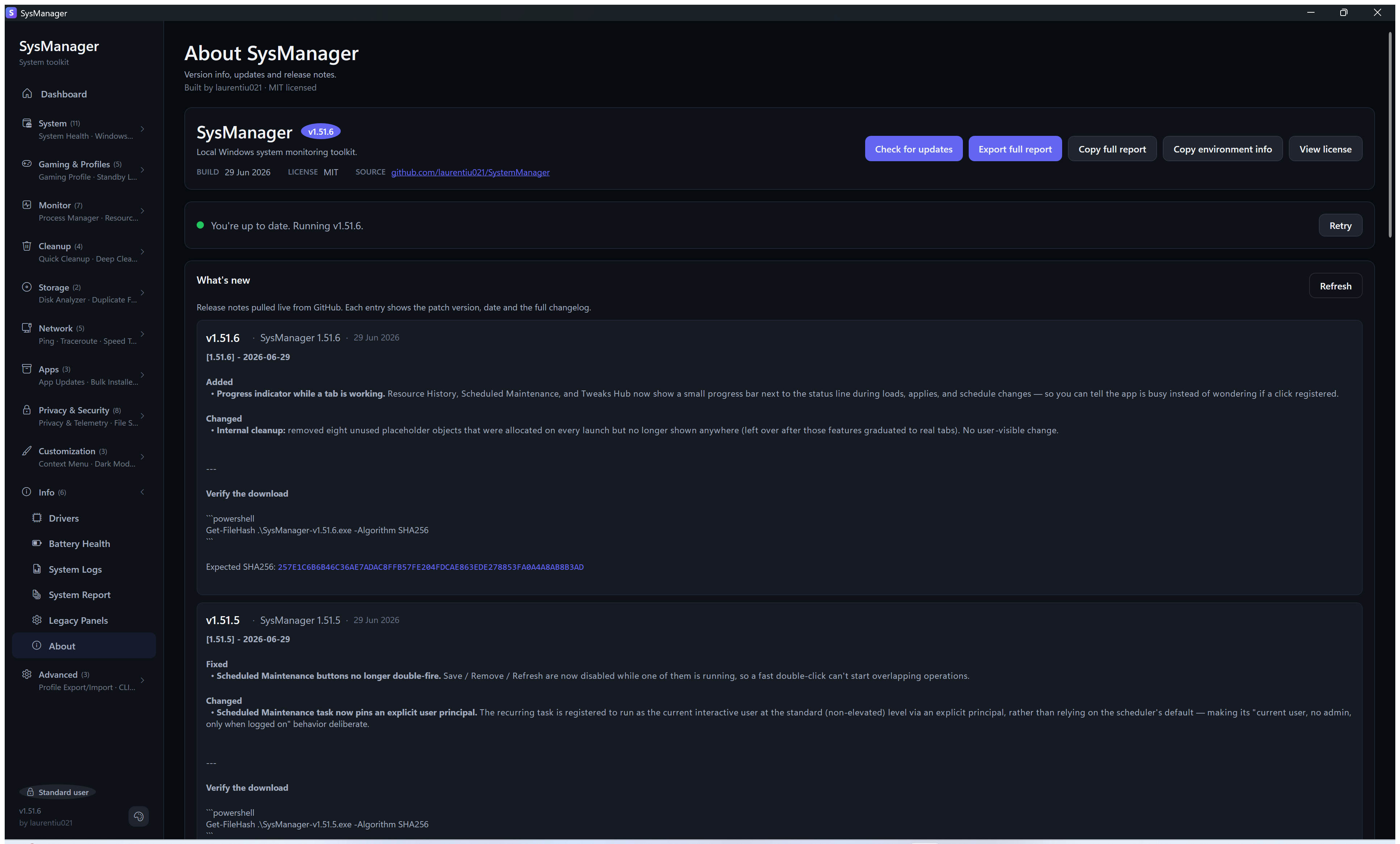Click View license button
This screenshot has height=844, width=1400.
(1325, 149)
